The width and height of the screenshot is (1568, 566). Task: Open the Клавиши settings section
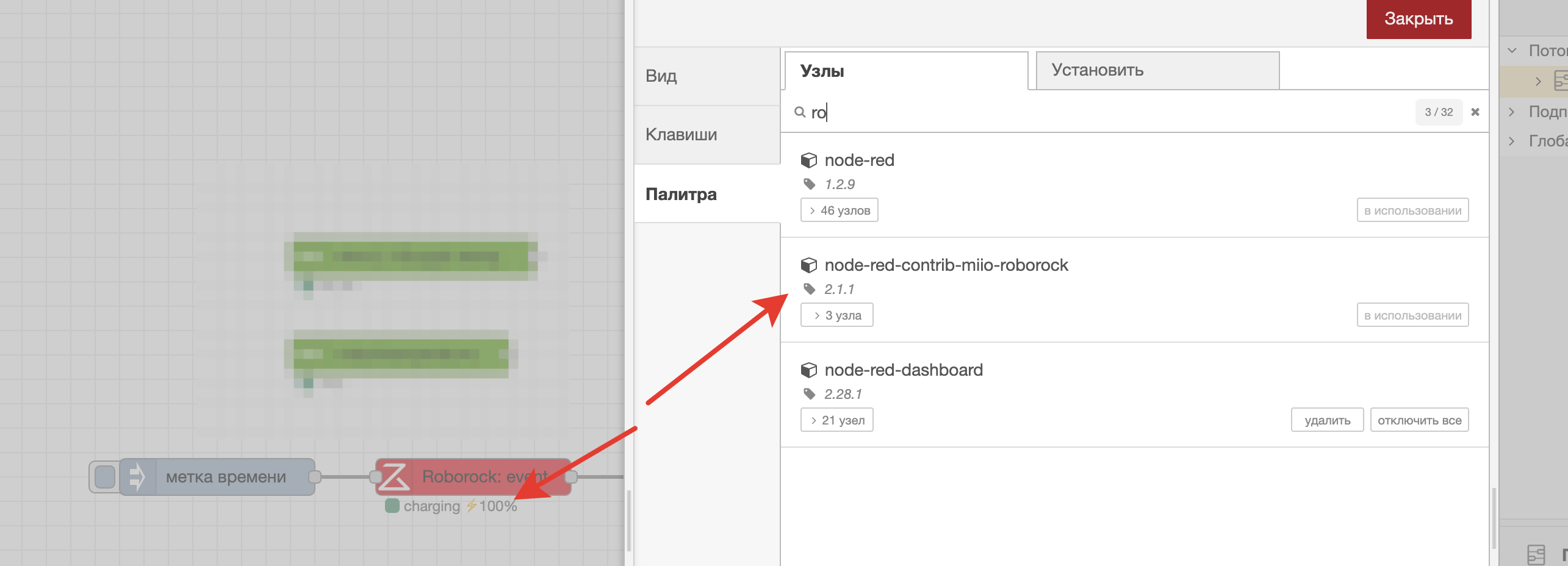pos(707,135)
